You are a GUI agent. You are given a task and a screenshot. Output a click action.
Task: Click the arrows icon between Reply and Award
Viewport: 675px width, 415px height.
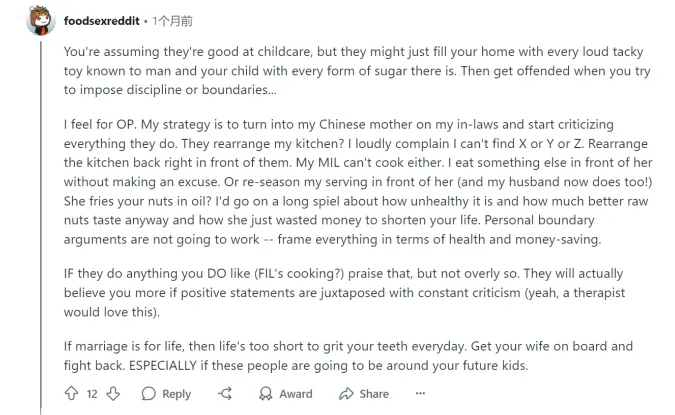[225, 394]
